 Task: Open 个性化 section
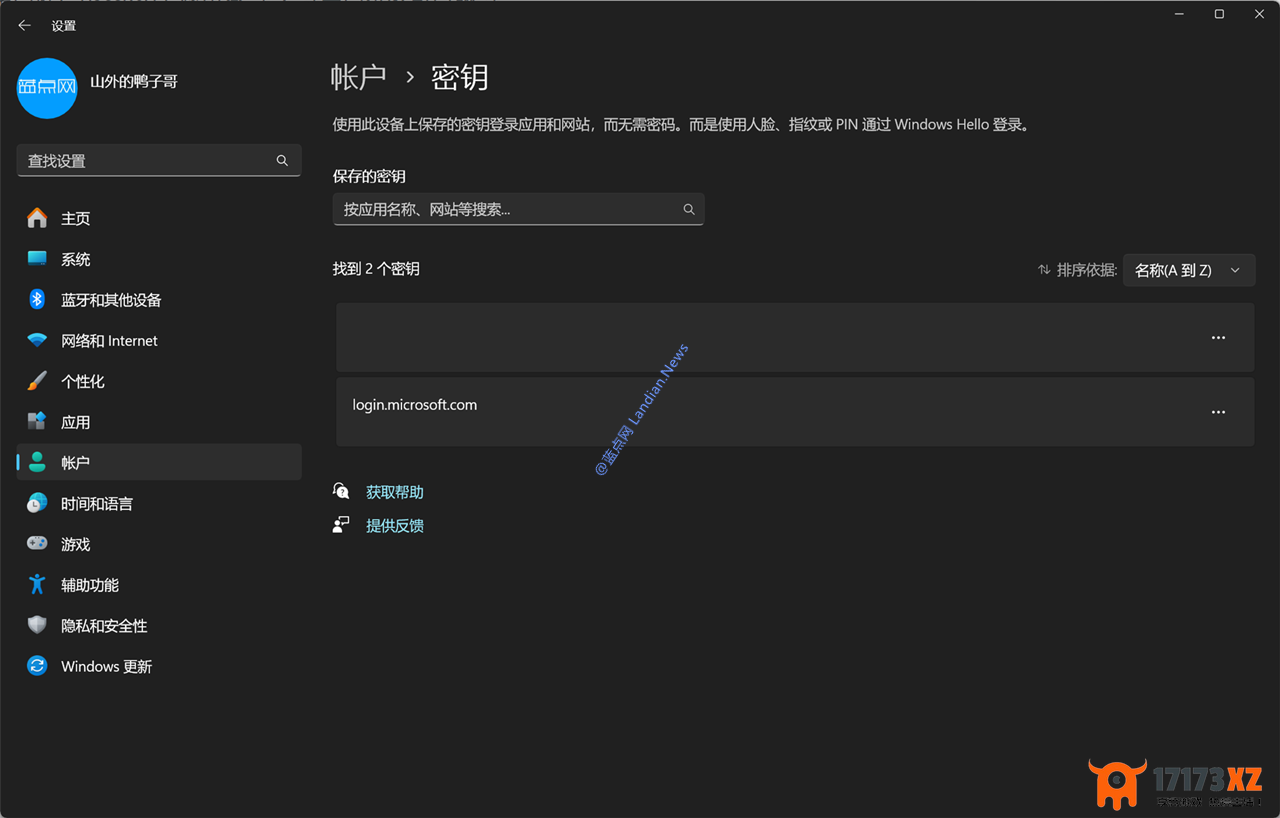(159, 381)
